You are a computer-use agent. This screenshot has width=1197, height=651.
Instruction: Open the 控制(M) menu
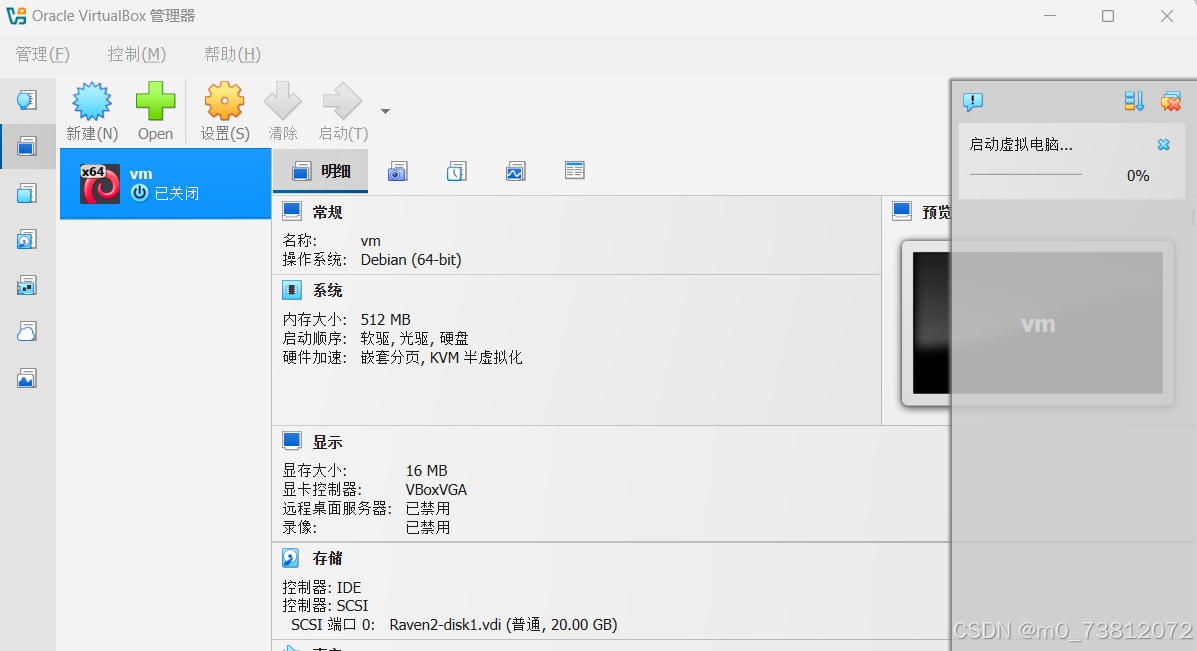(137, 54)
